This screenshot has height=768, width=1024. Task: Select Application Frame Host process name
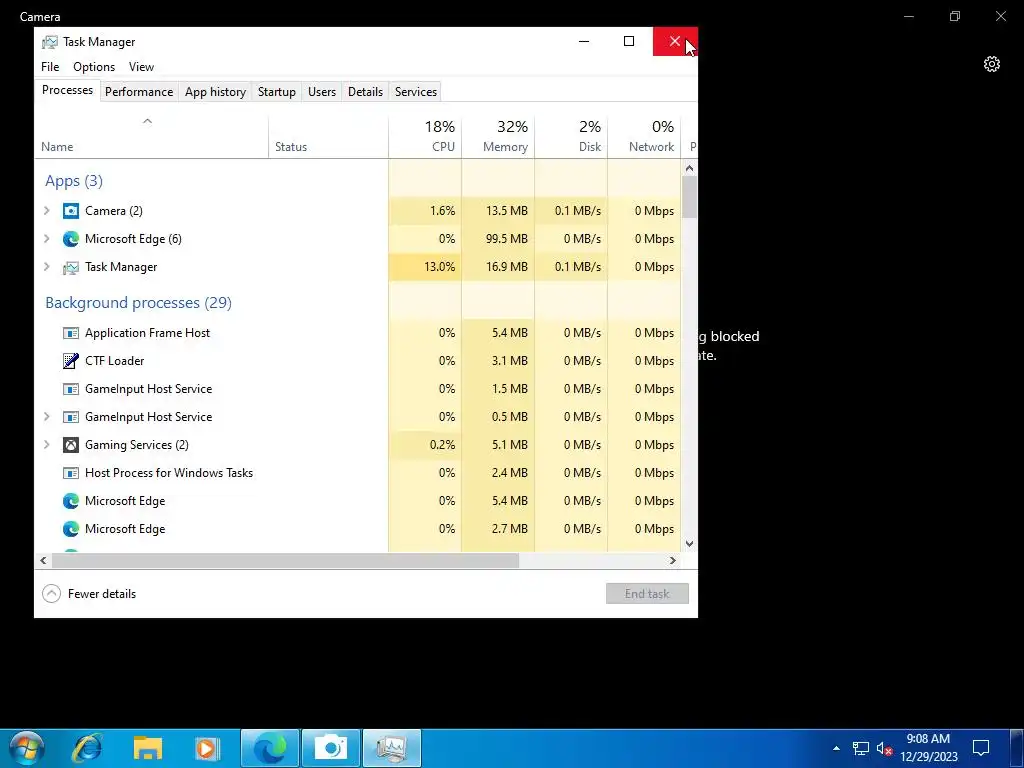point(148,333)
